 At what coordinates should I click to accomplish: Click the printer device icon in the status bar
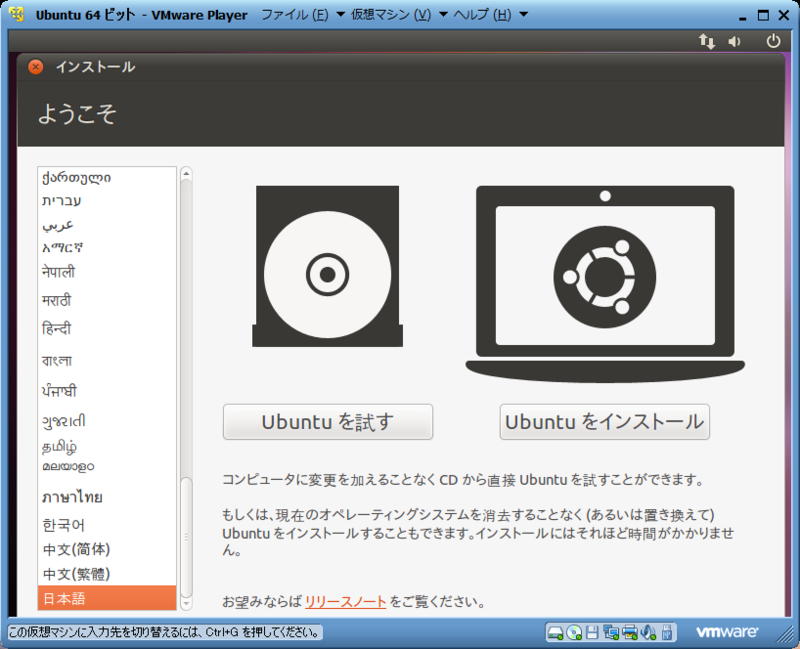629,632
